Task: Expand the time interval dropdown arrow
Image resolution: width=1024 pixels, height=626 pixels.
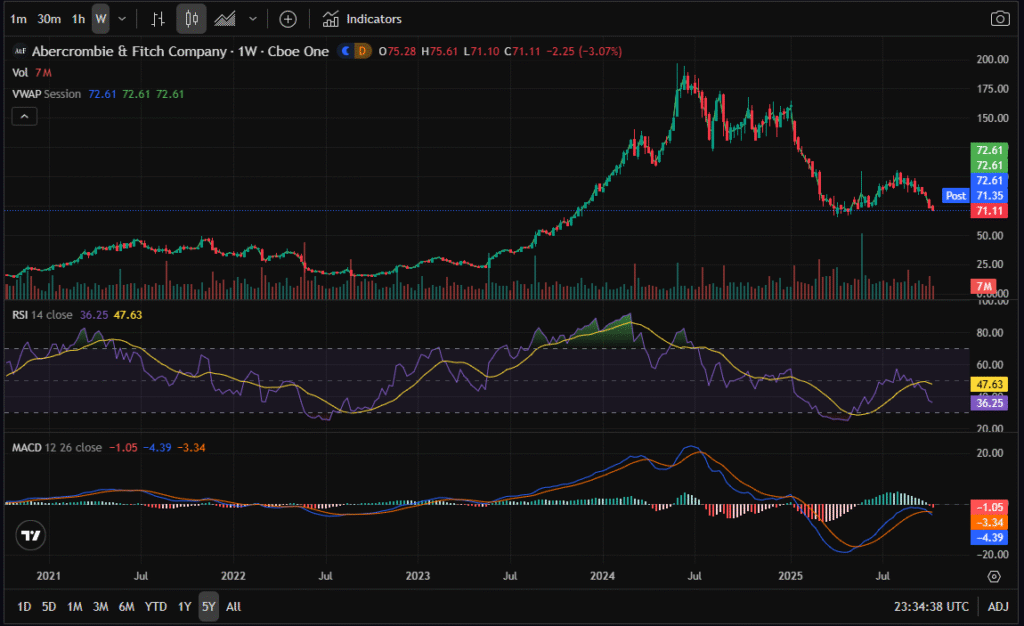Action: (122, 19)
